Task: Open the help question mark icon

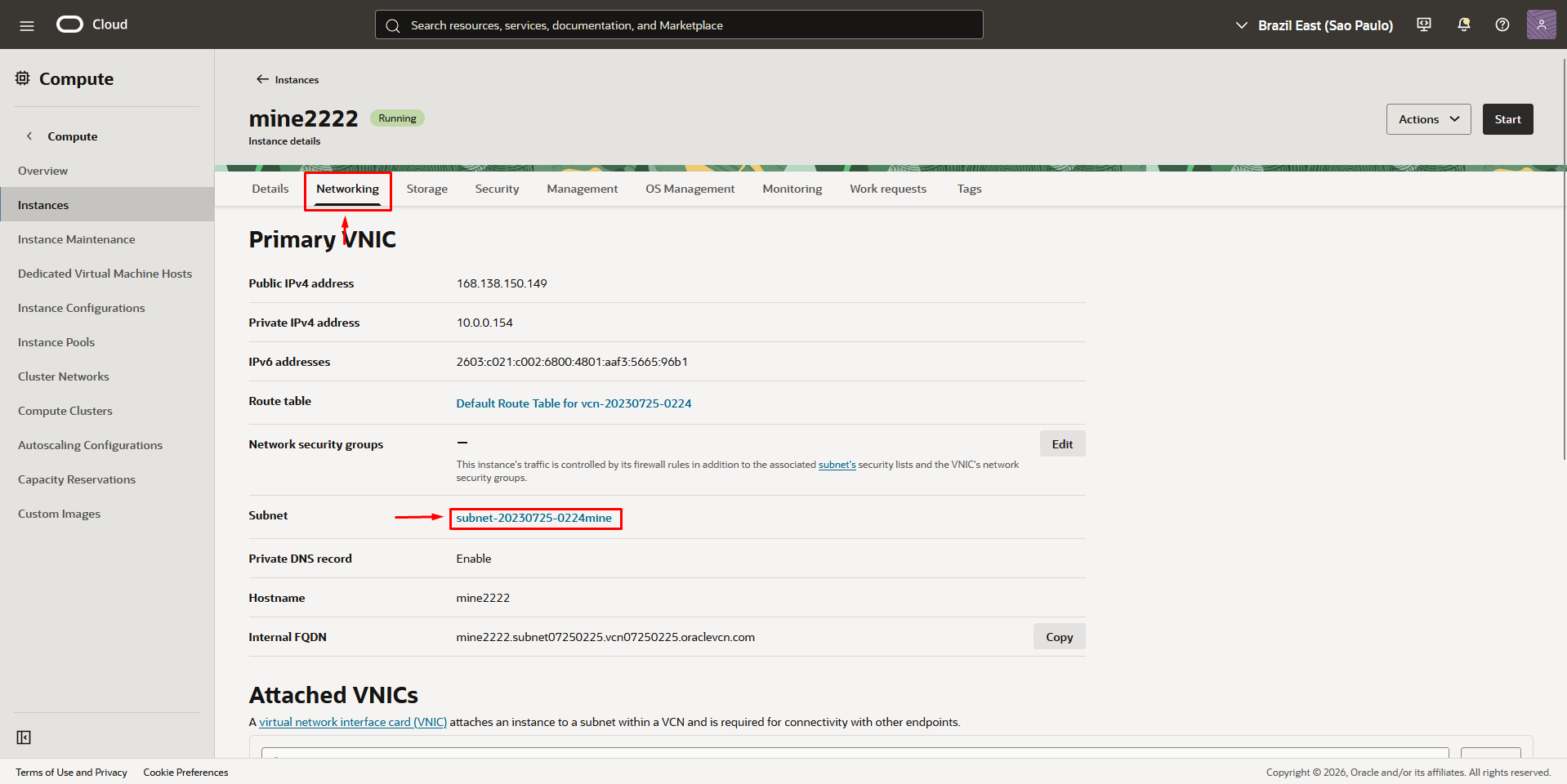Action: (x=1502, y=24)
